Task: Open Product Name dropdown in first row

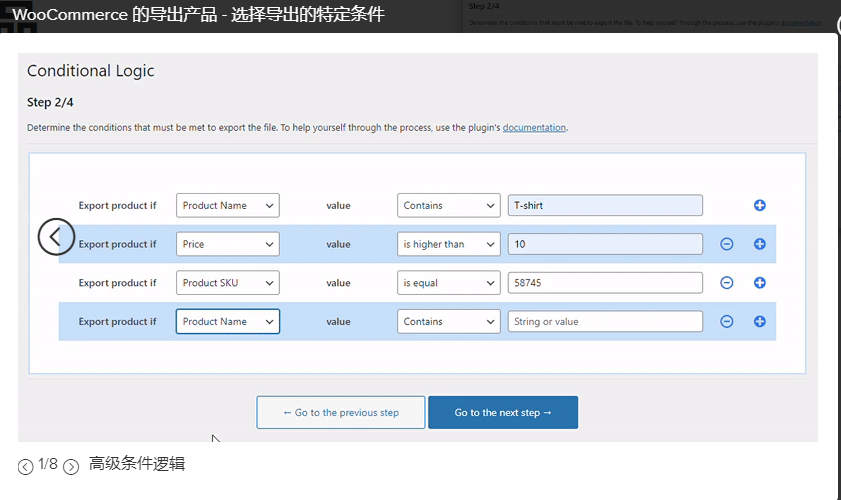Action: [227, 205]
